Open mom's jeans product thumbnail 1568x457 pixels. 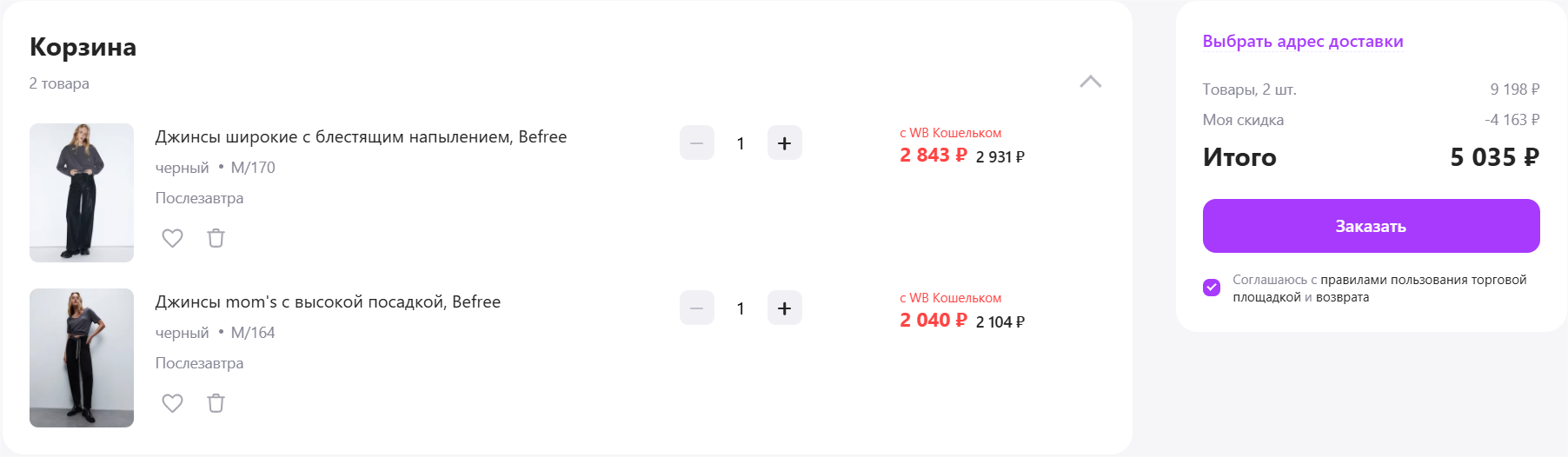coord(82,358)
